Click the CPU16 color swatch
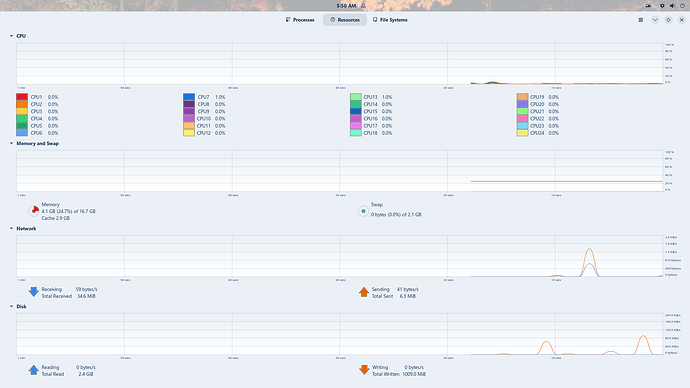Viewport: 690px width, 388px height. (356, 119)
